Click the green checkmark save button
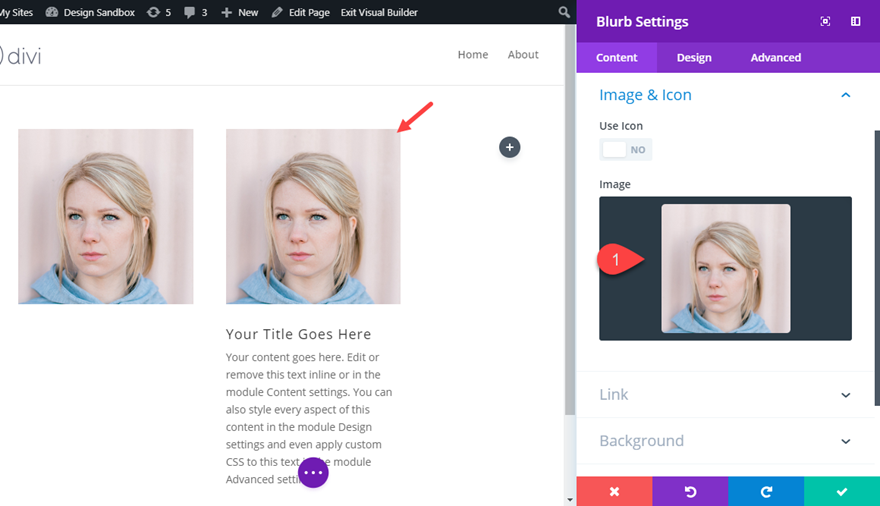Viewport: 880px width, 506px height. (x=842, y=491)
